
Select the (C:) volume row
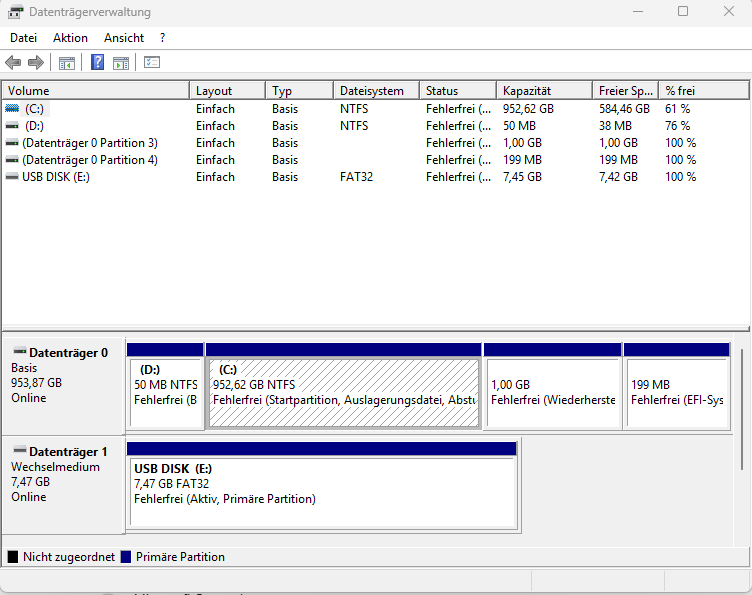[376, 109]
